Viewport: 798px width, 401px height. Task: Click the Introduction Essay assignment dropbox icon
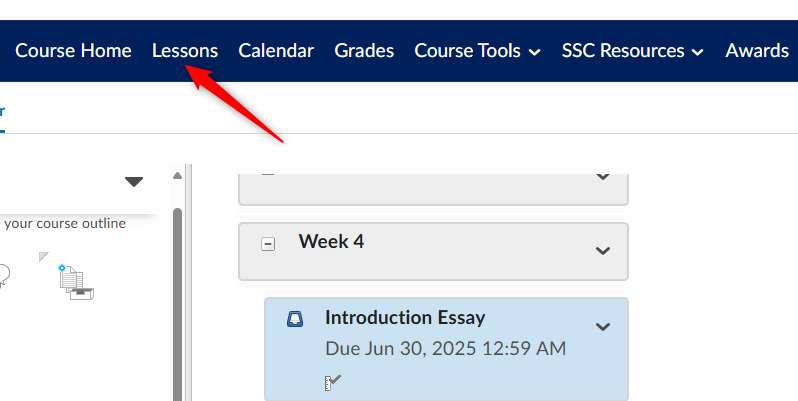pos(295,319)
